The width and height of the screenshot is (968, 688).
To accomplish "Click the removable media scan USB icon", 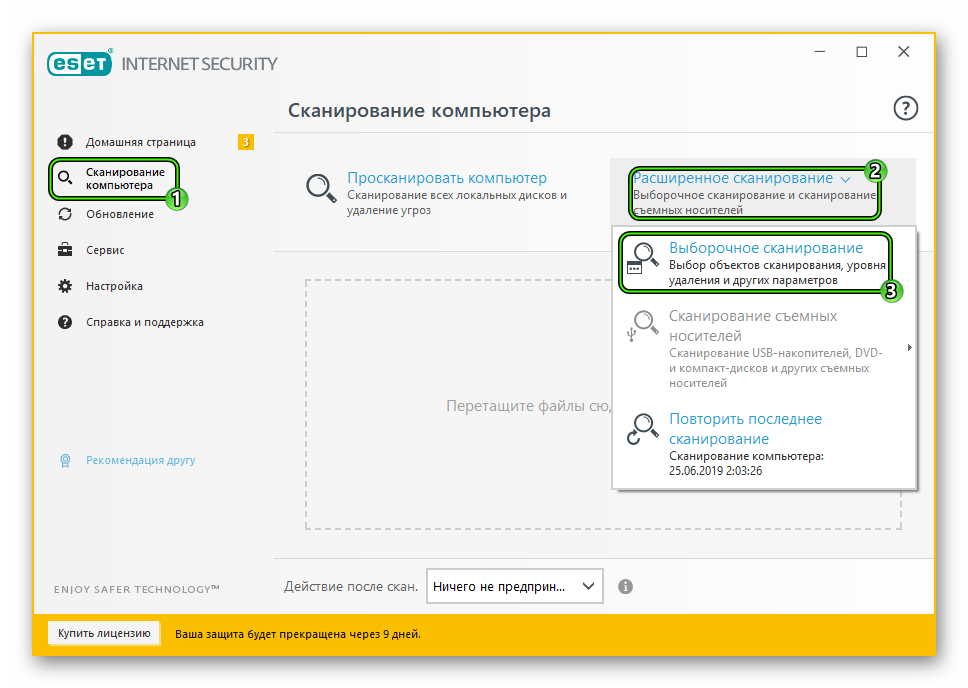I will coord(642,325).
